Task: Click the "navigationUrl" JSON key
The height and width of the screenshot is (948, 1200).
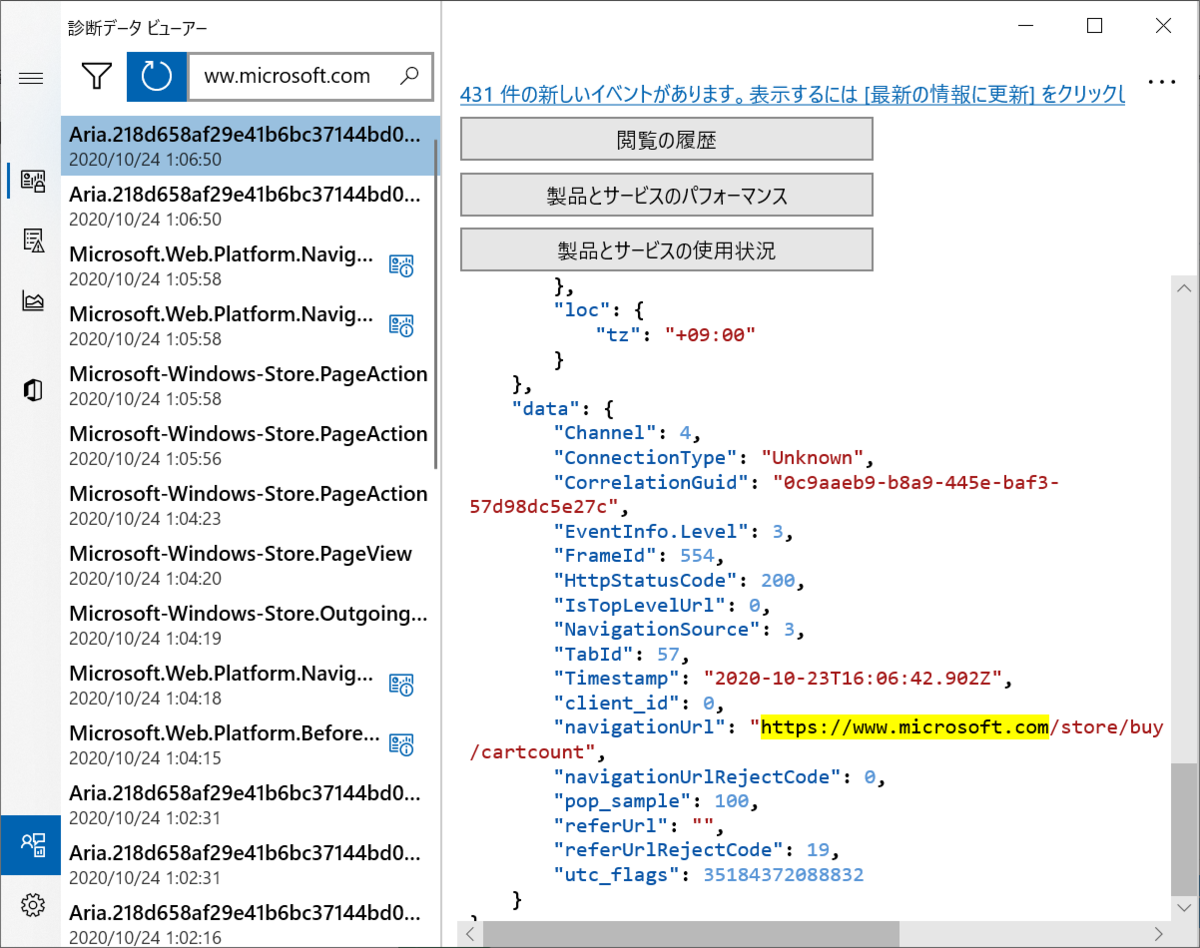Action: click(x=642, y=727)
